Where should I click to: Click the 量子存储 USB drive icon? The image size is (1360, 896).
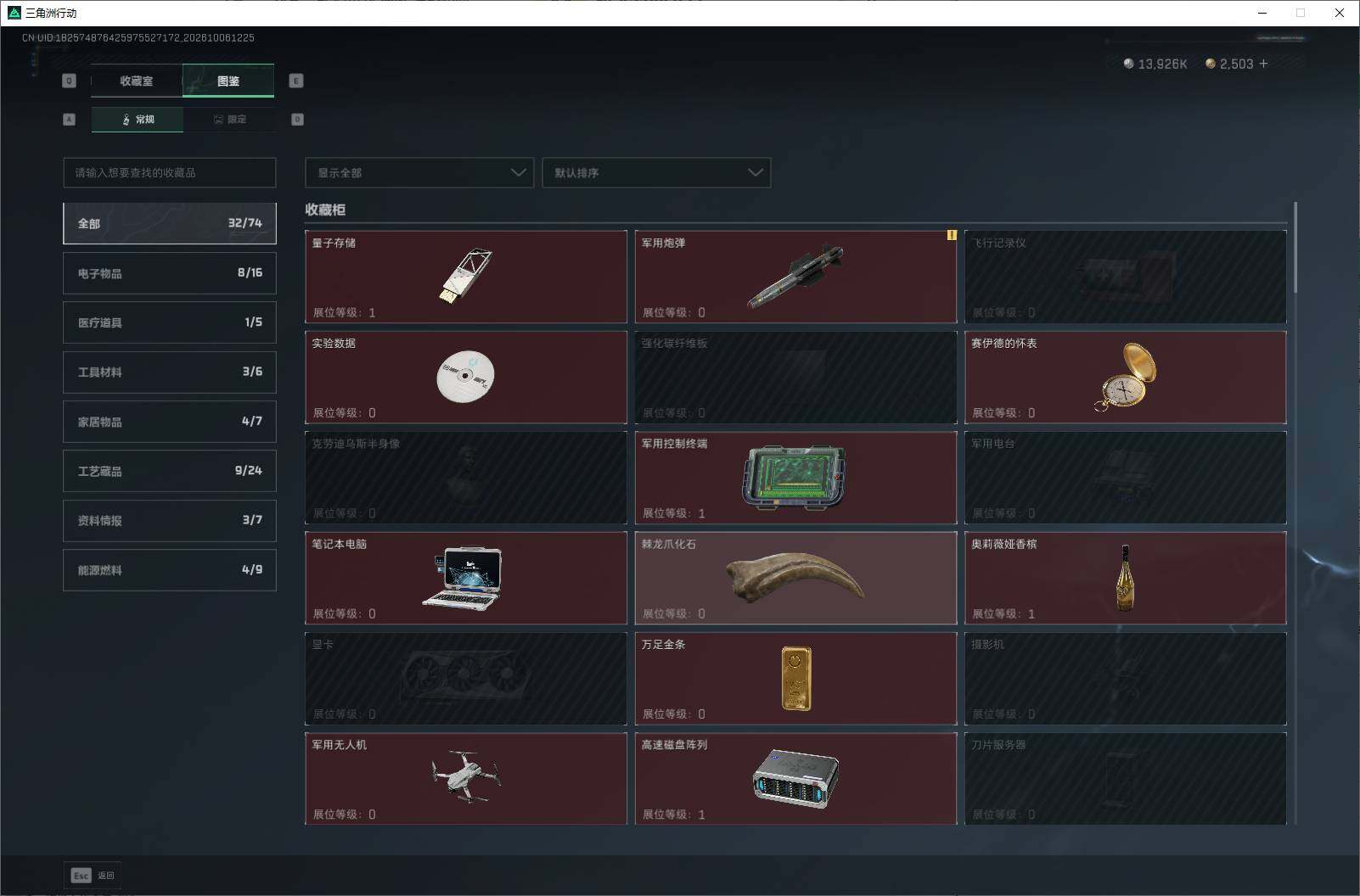[x=465, y=275]
